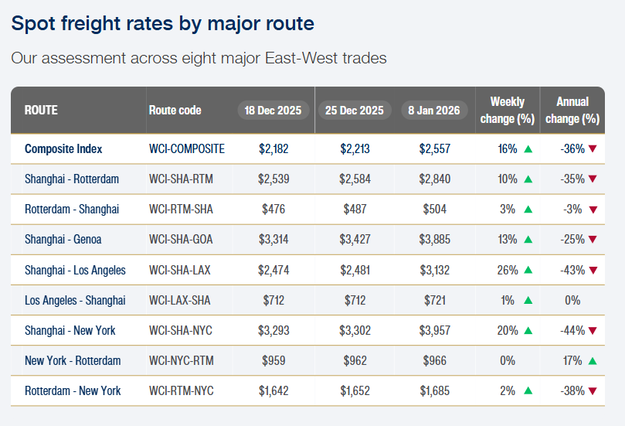
Task: Click green up arrow in Shanghai - Genoa row
Action: tap(527, 240)
